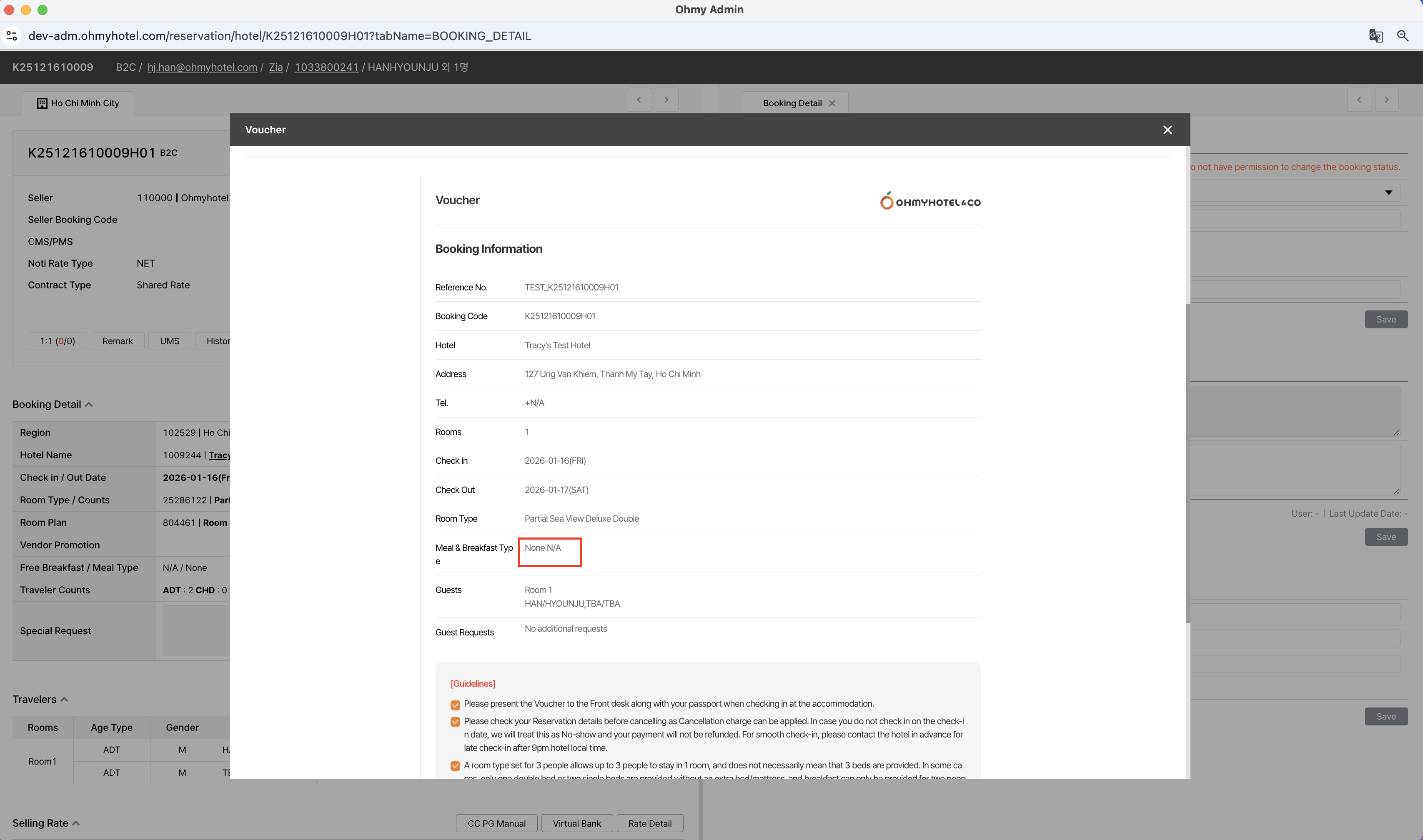Click the right arrow next to Ho Chi Minh City tab
Screen dimensions: 1423x840
(666, 100)
